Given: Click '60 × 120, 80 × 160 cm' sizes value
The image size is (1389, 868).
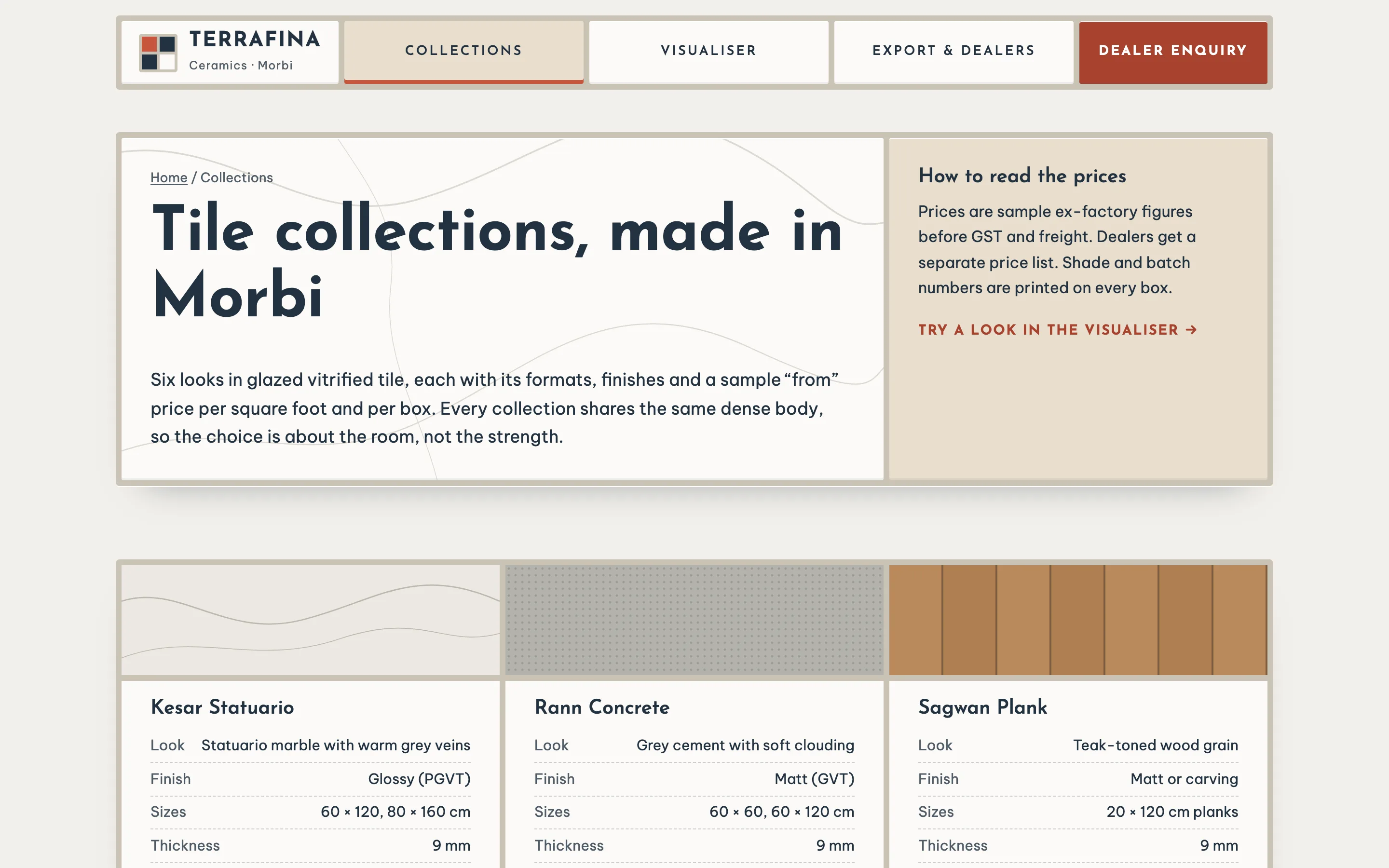Looking at the screenshot, I should pos(395,812).
